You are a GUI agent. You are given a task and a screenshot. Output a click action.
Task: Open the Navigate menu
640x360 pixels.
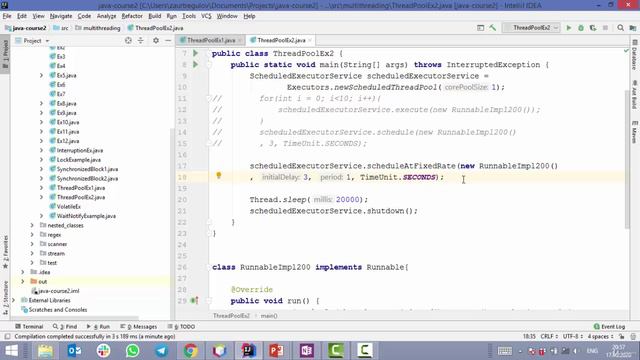click(x=61, y=16)
